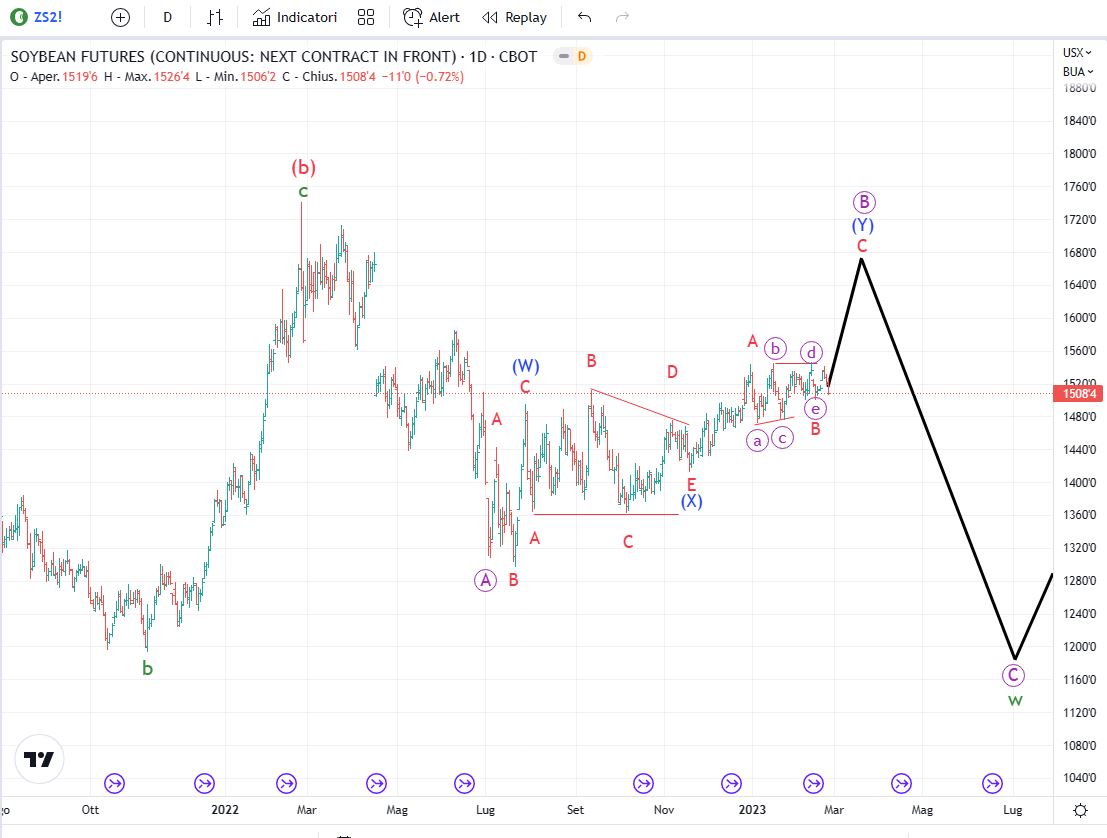Select the red E label of triangle
This screenshot has width=1107, height=838.
pos(691,484)
